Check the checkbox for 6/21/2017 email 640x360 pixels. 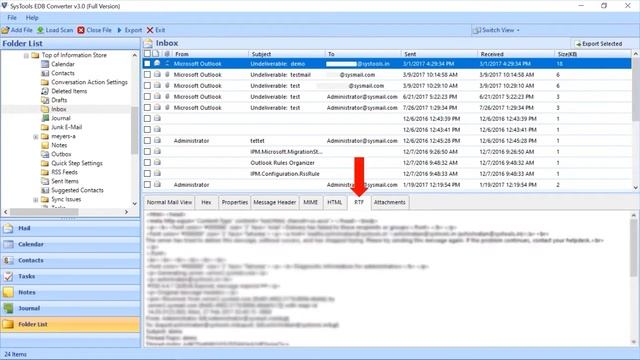147,97
